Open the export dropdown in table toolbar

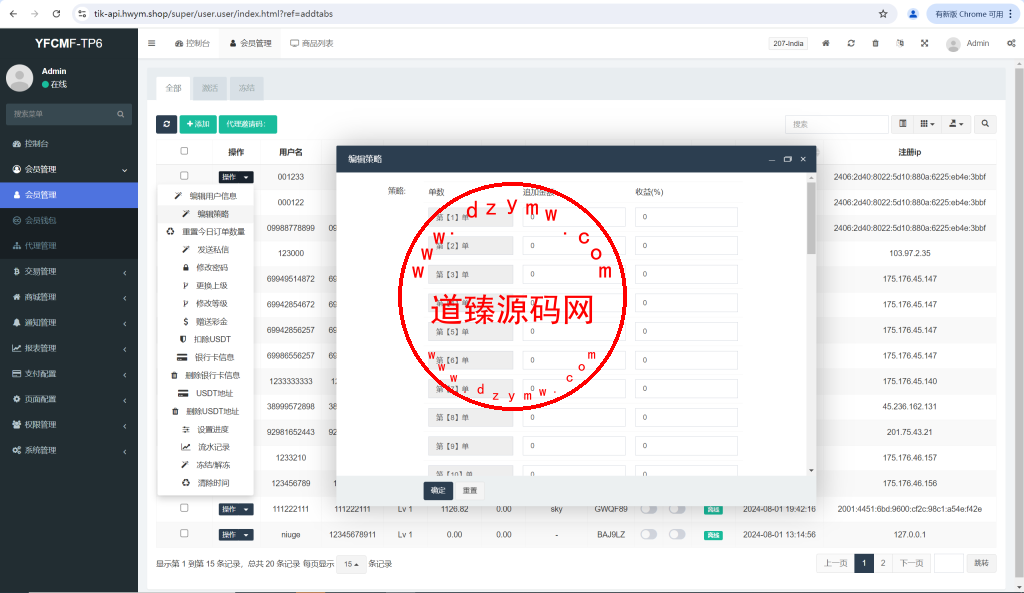pyautogui.click(x=955, y=123)
